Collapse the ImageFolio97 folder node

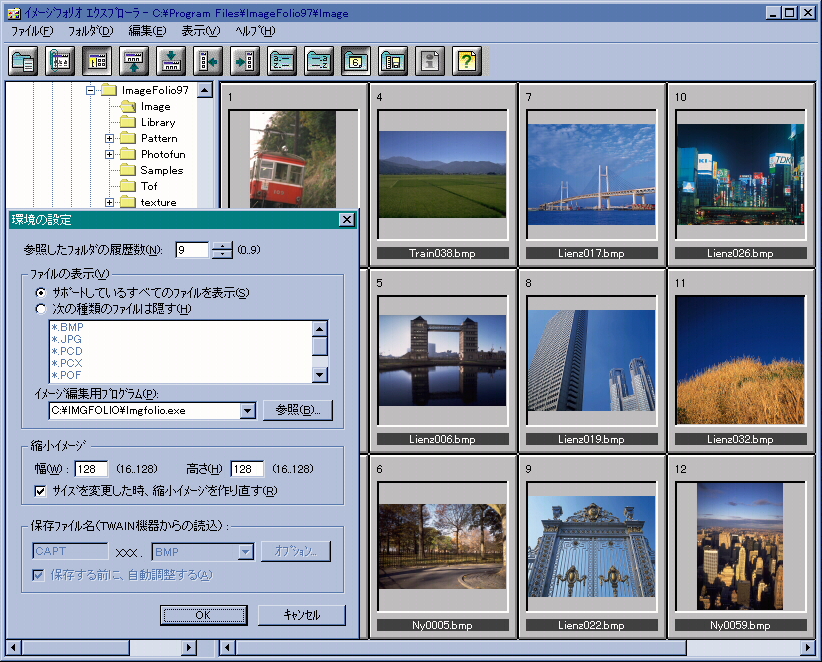tap(90, 91)
